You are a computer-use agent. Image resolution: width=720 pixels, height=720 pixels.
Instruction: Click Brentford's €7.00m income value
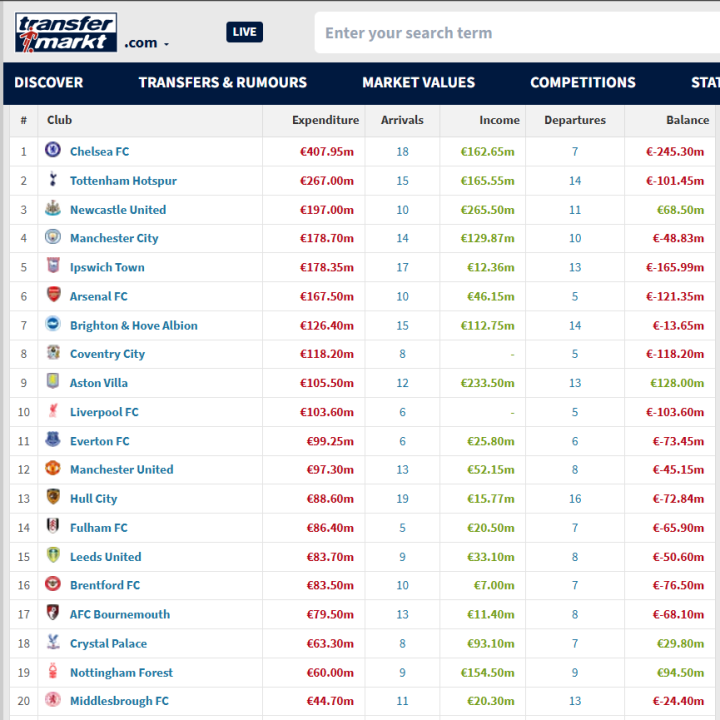(494, 585)
